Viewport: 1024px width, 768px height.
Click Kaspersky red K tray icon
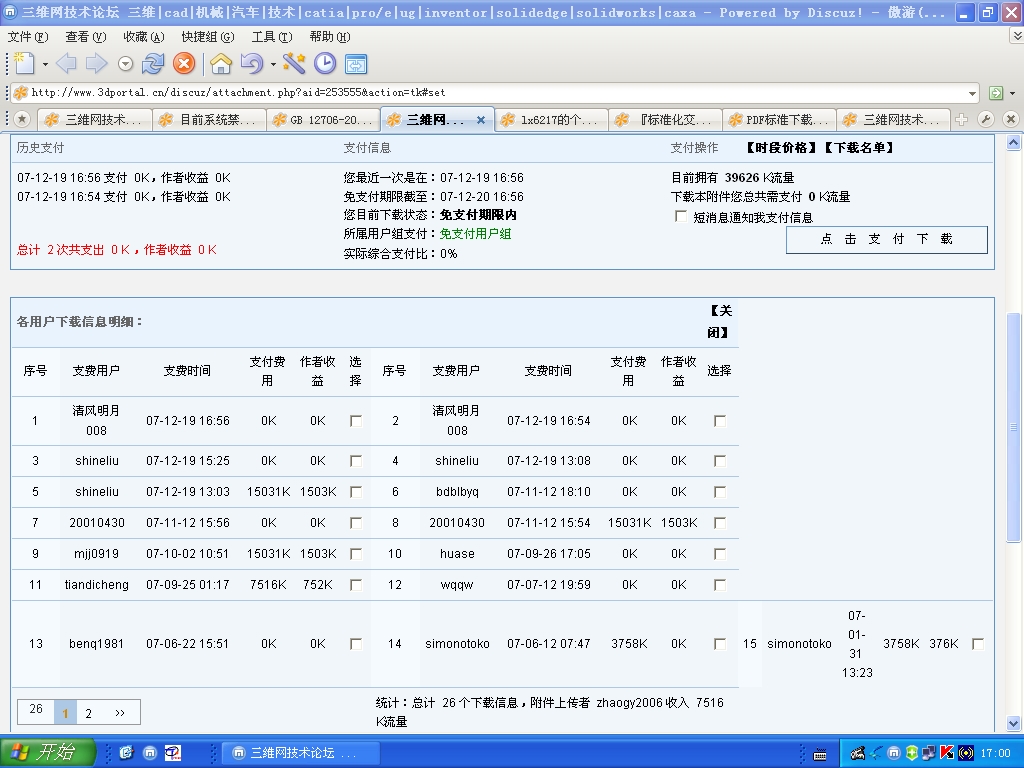[x=948, y=753]
